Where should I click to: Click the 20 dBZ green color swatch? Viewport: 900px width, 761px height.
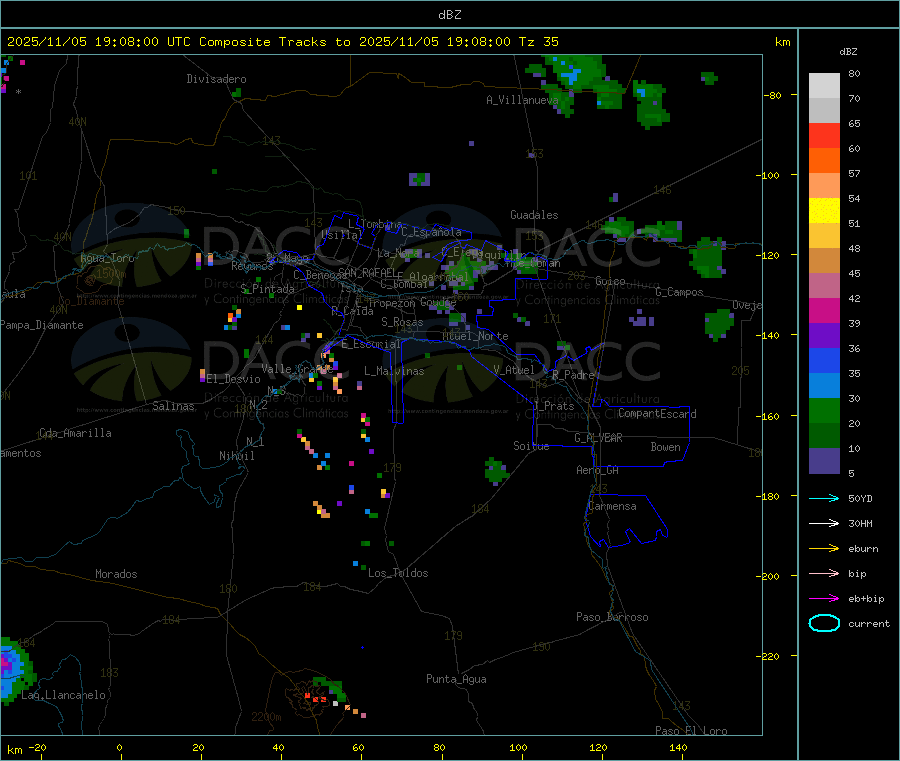(824, 436)
